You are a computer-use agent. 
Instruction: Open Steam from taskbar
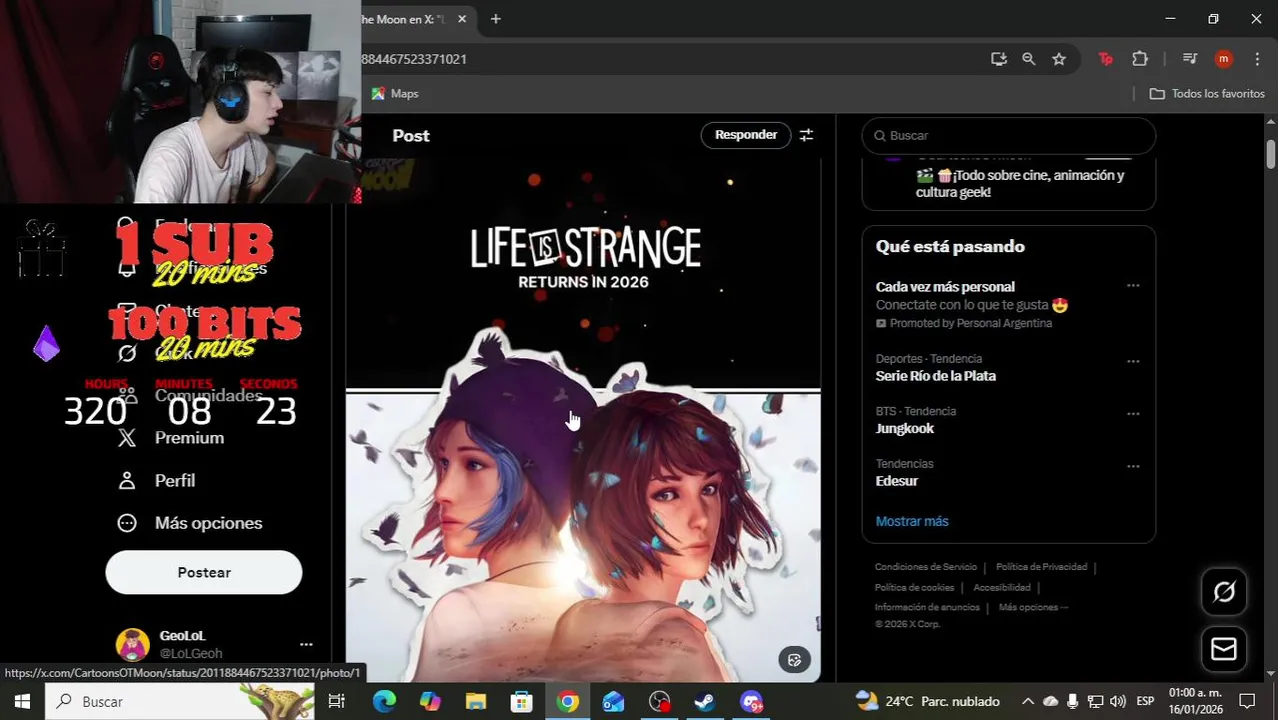(x=705, y=701)
